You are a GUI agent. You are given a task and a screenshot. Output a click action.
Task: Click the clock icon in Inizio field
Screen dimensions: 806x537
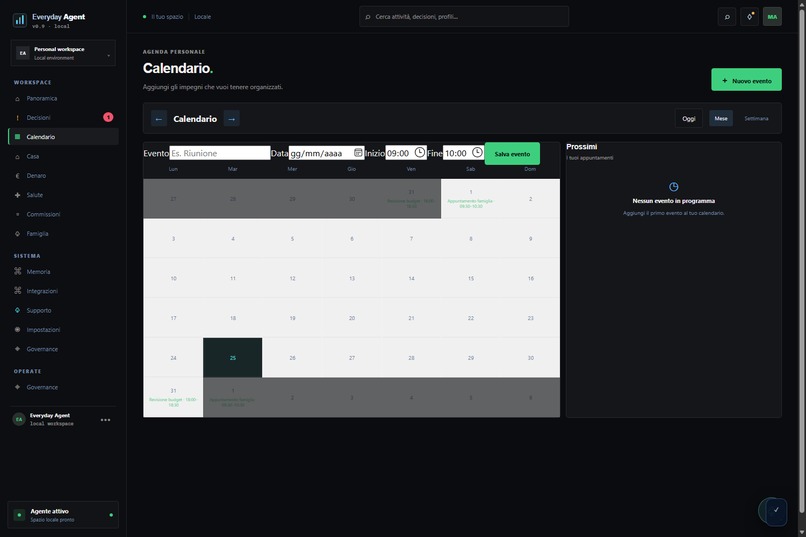pos(419,153)
